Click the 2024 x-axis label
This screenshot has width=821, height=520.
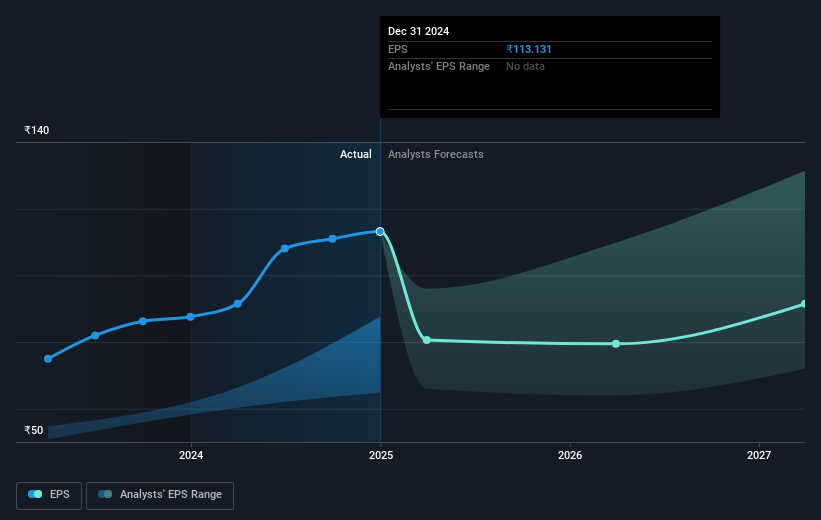click(x=191, y=455)
